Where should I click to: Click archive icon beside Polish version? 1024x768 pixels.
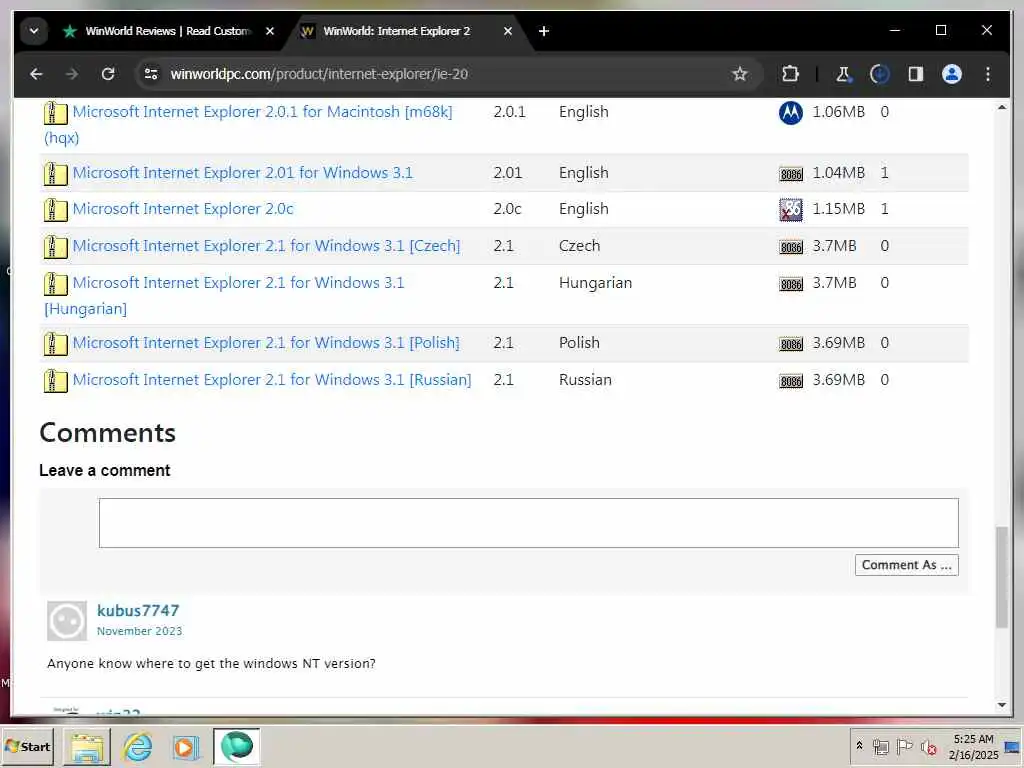click(x=56, y=344)
